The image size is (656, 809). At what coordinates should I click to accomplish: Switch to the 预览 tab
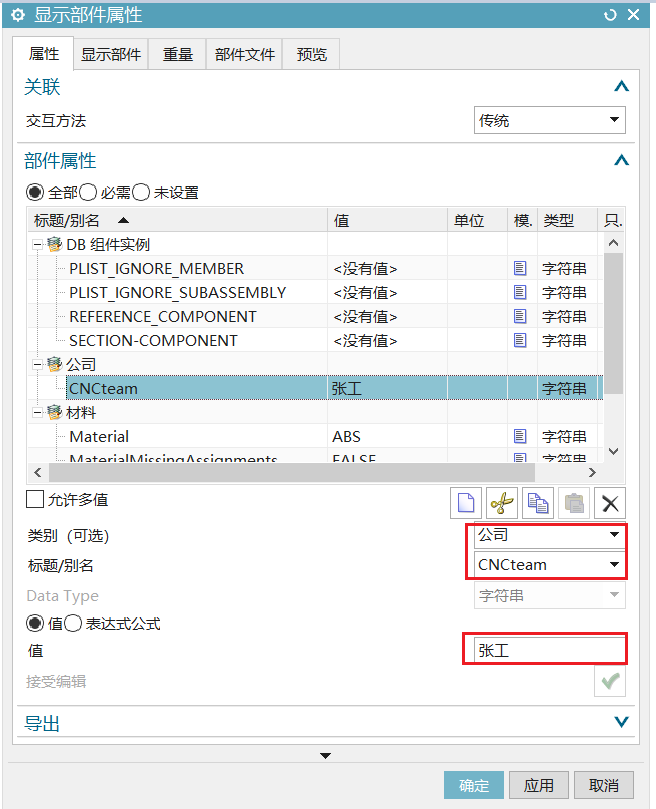point(311,54)
